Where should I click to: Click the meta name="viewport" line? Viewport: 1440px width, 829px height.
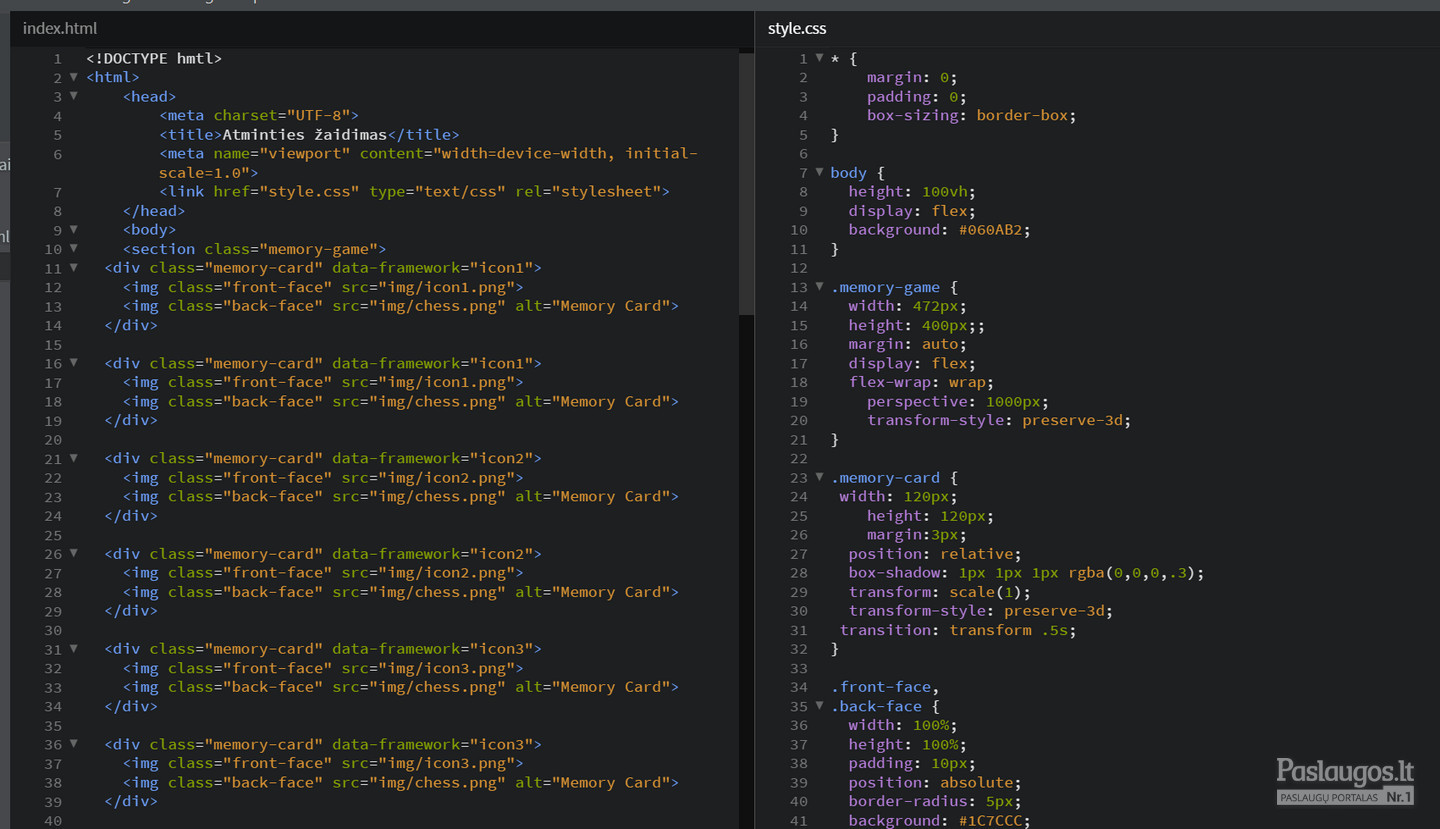tap(428, 163)
